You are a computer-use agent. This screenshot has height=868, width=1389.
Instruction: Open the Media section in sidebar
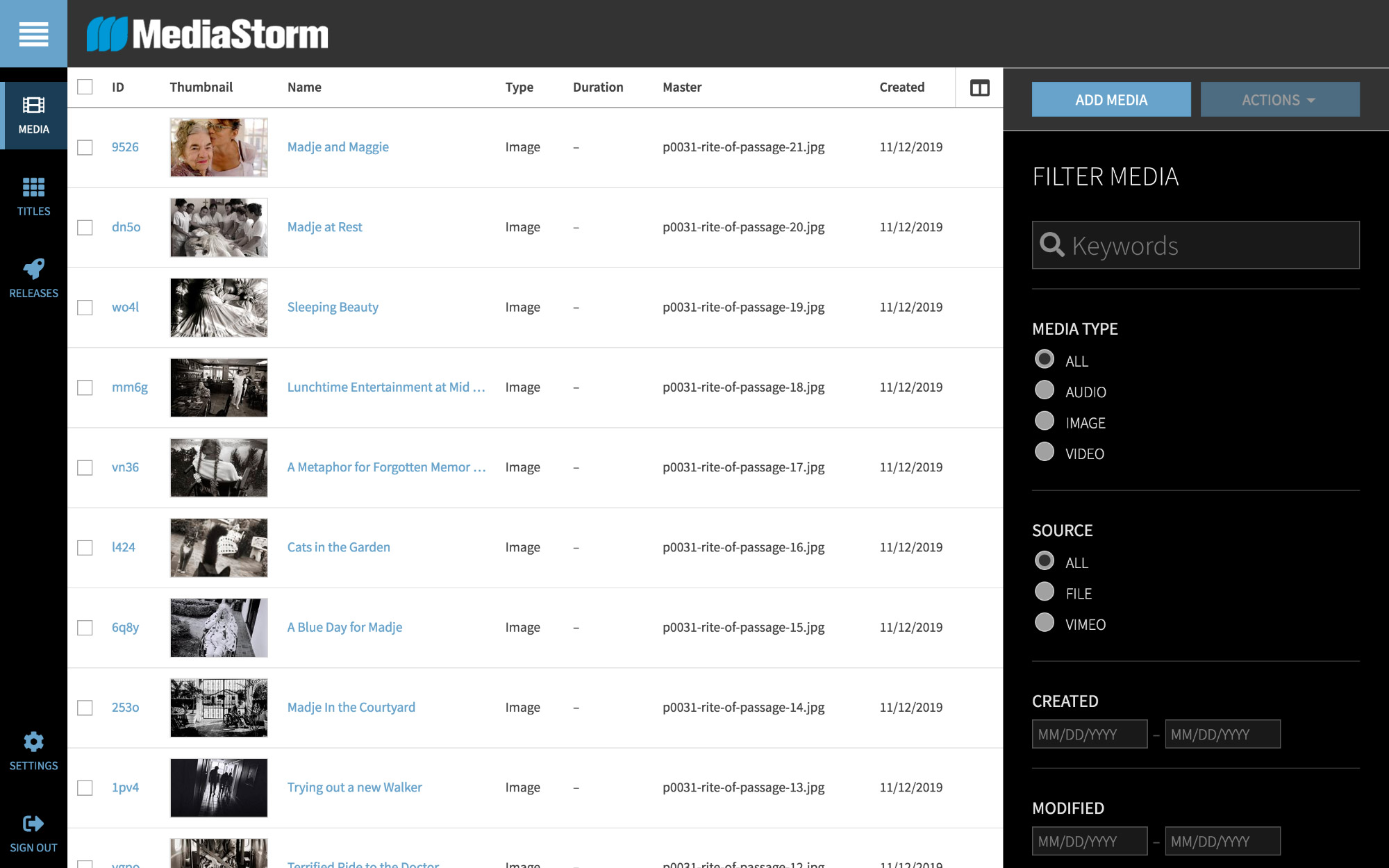pyautogui.click(x=33, y=115)
